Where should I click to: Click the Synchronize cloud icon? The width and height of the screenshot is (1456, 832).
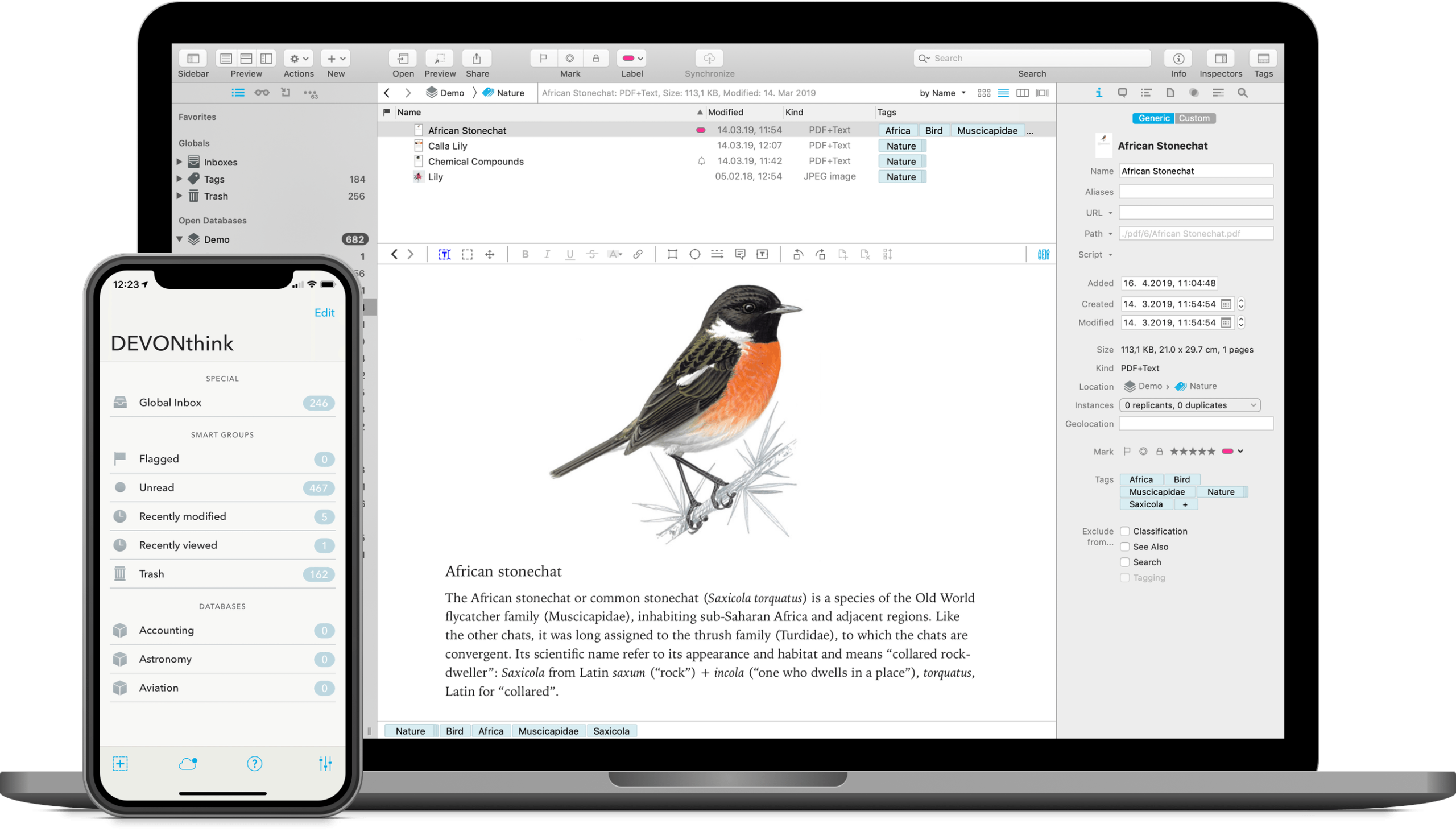(709, 58)
